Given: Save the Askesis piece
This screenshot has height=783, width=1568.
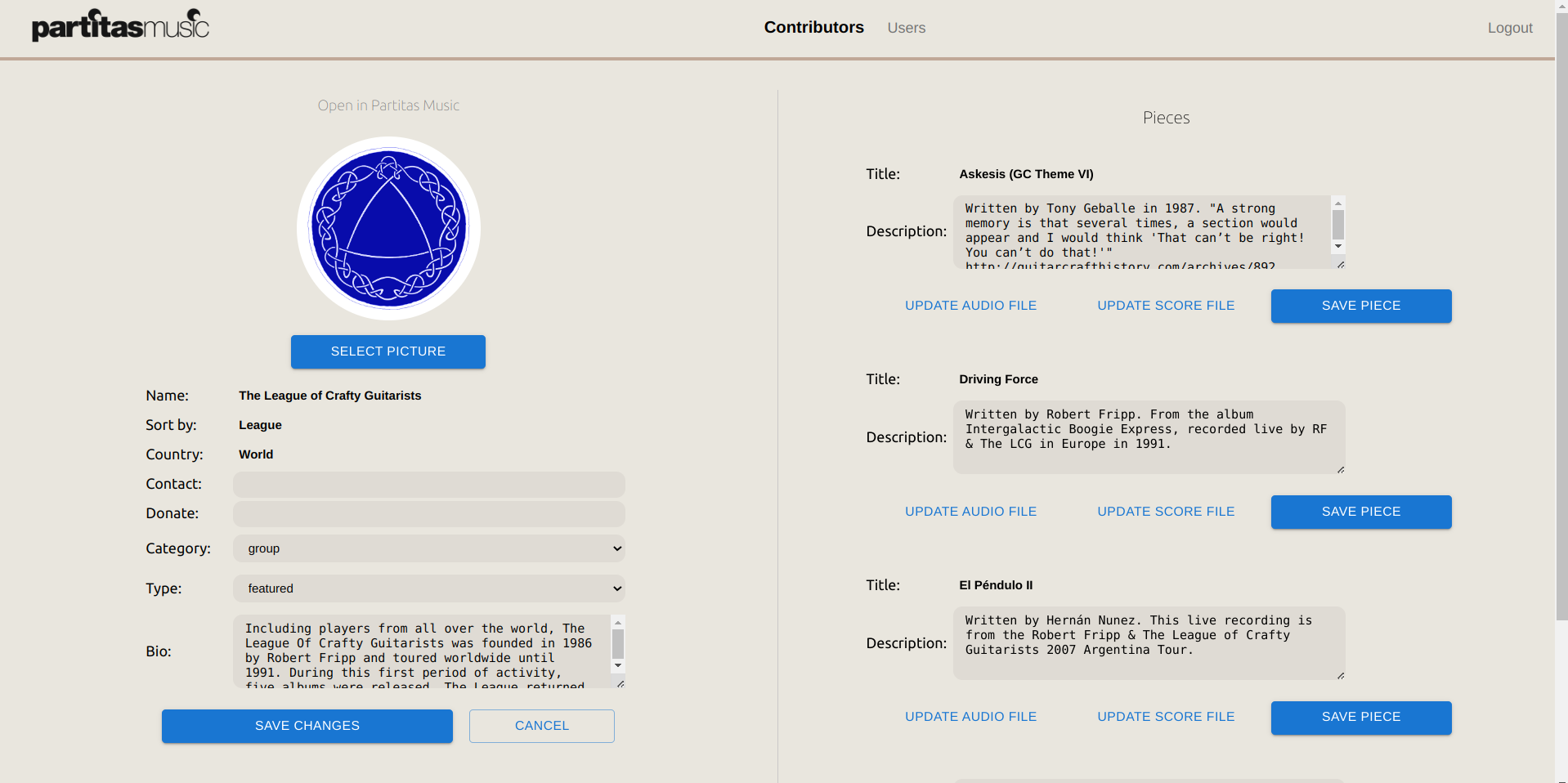Looking at the screenshot, I should click(x=1361, y=306).
